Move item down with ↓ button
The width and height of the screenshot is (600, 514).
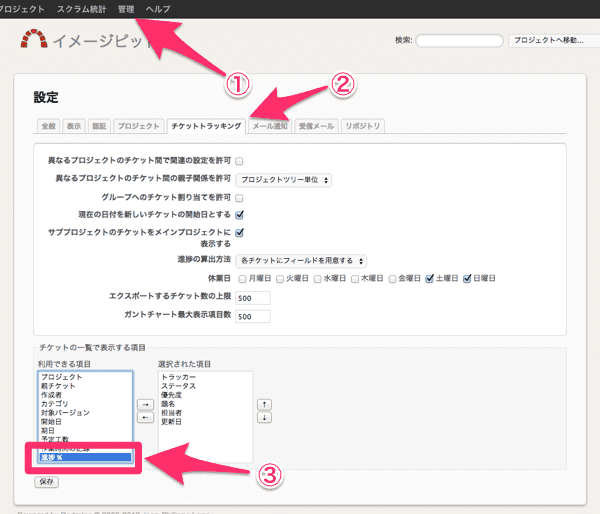pyautogui.click(x=264, y=418)
